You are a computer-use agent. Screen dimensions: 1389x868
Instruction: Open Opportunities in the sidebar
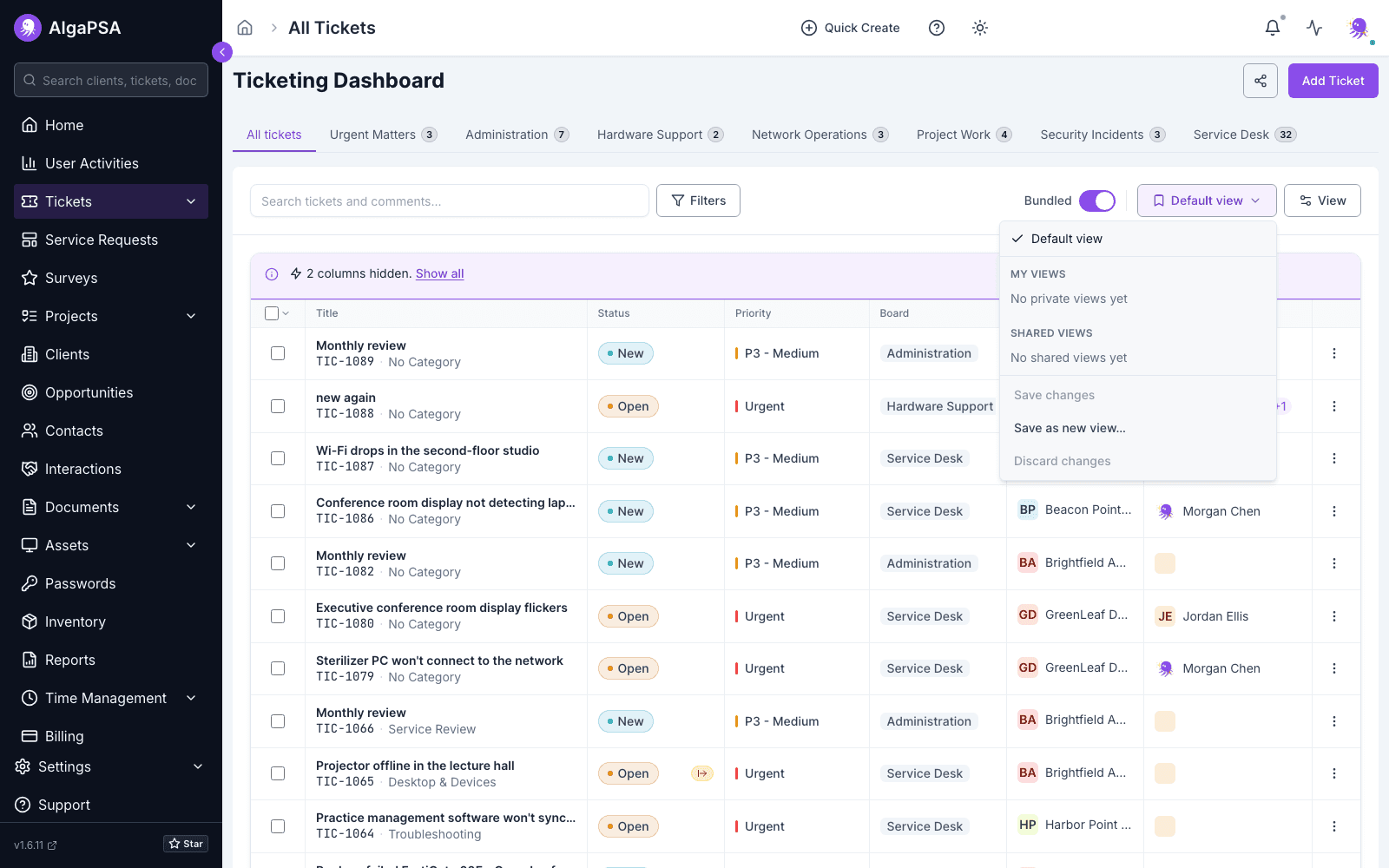coord(111,392)
